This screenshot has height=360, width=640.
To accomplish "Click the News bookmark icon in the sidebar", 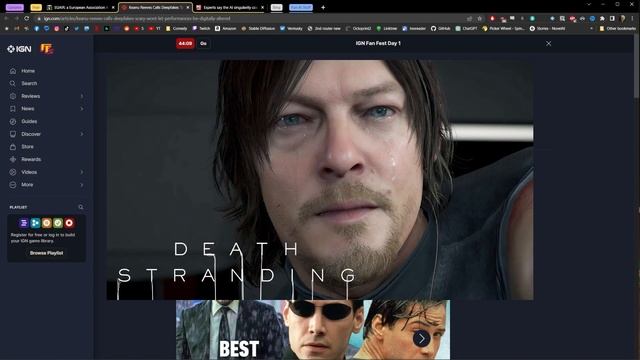I will coord(13,109).
